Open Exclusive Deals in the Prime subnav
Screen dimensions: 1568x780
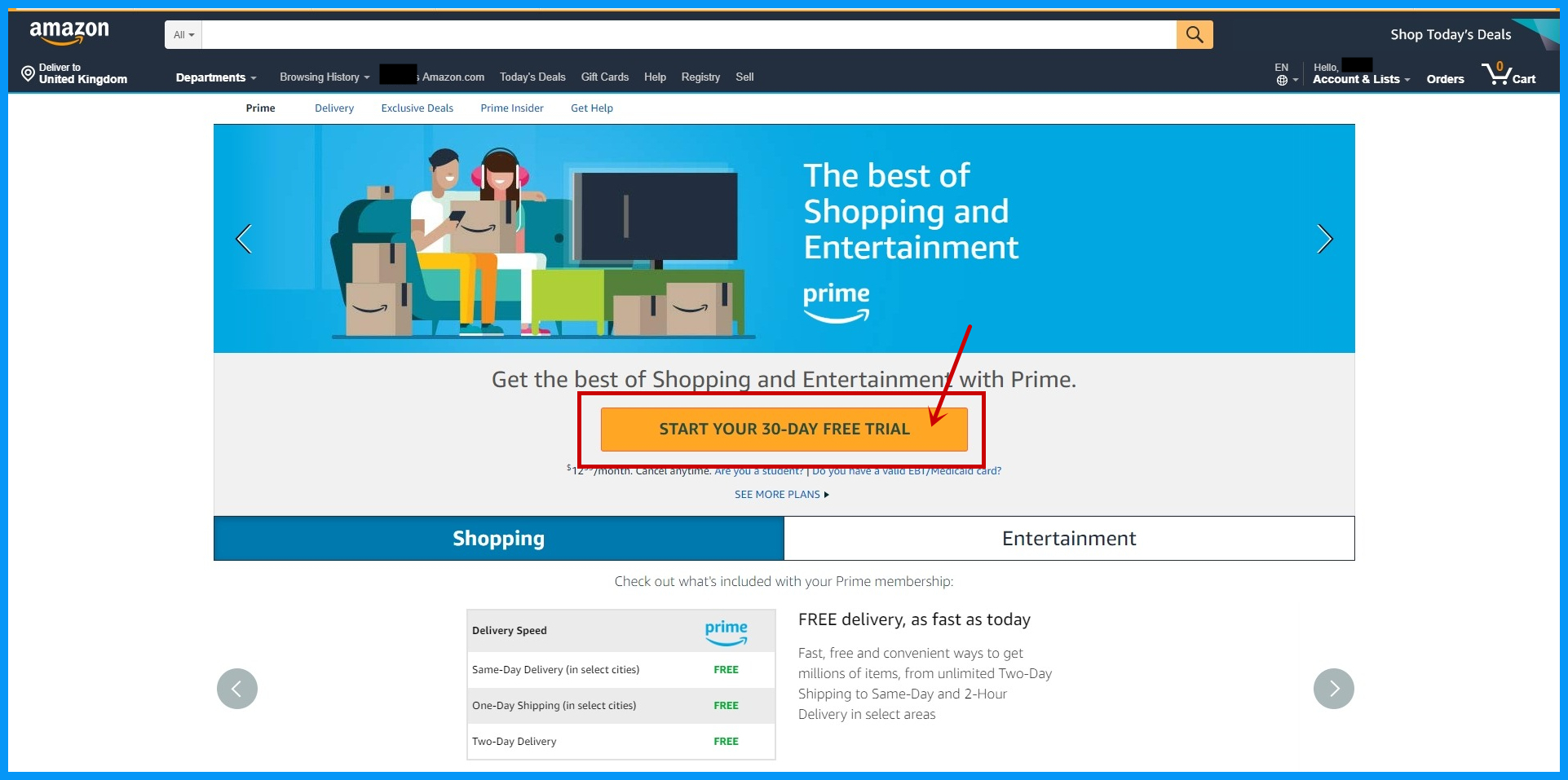417,108
